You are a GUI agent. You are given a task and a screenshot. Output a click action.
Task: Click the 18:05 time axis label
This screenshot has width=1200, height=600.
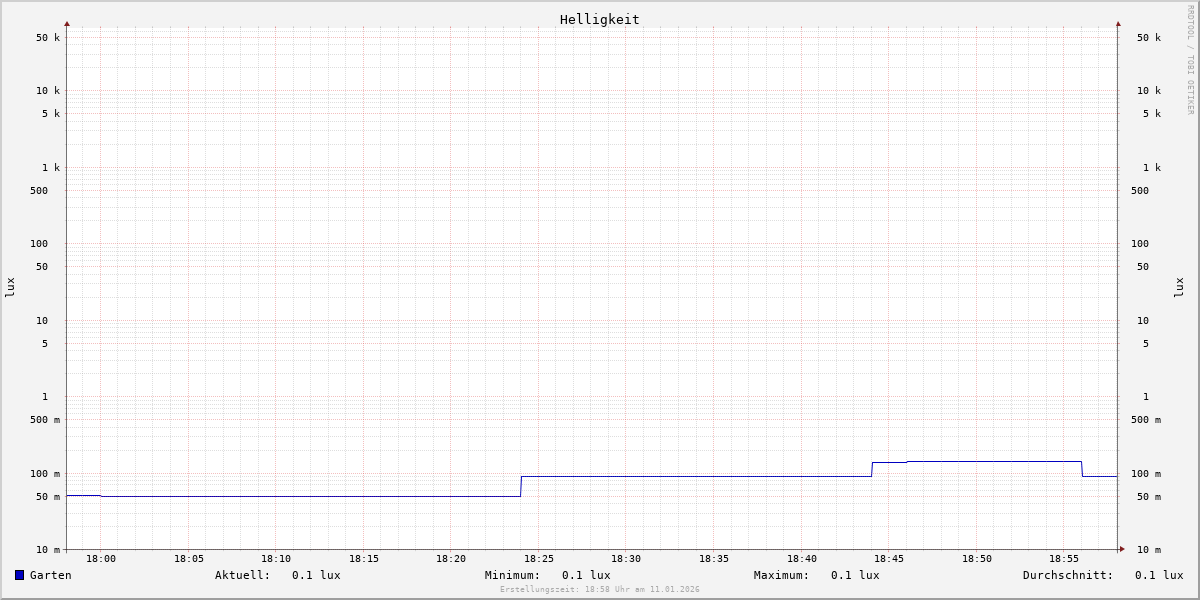tap(189, 559)
